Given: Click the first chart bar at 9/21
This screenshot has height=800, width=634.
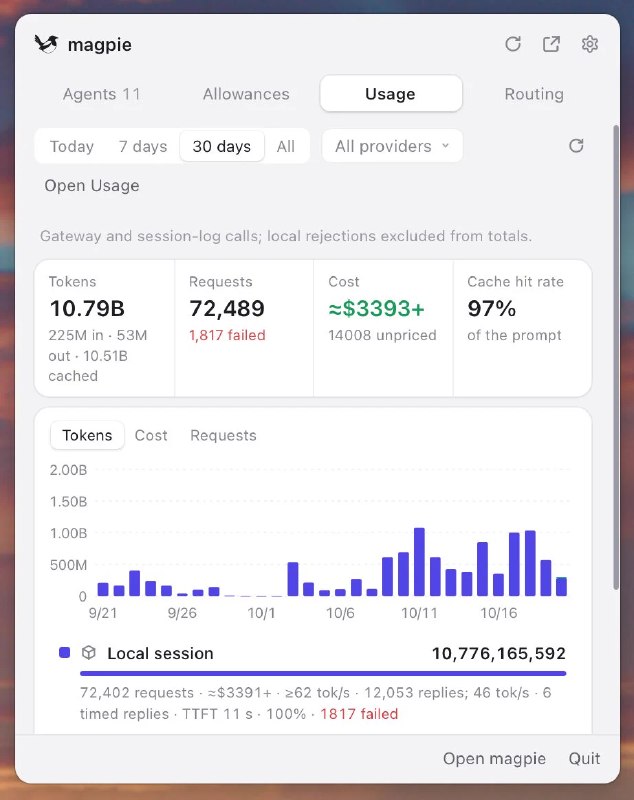Looking at the screenshot, I should coord(103,589).
